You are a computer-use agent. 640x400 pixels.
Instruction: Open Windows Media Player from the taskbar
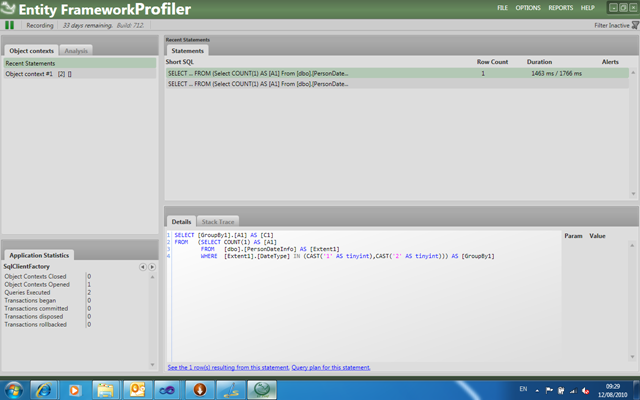75,389
